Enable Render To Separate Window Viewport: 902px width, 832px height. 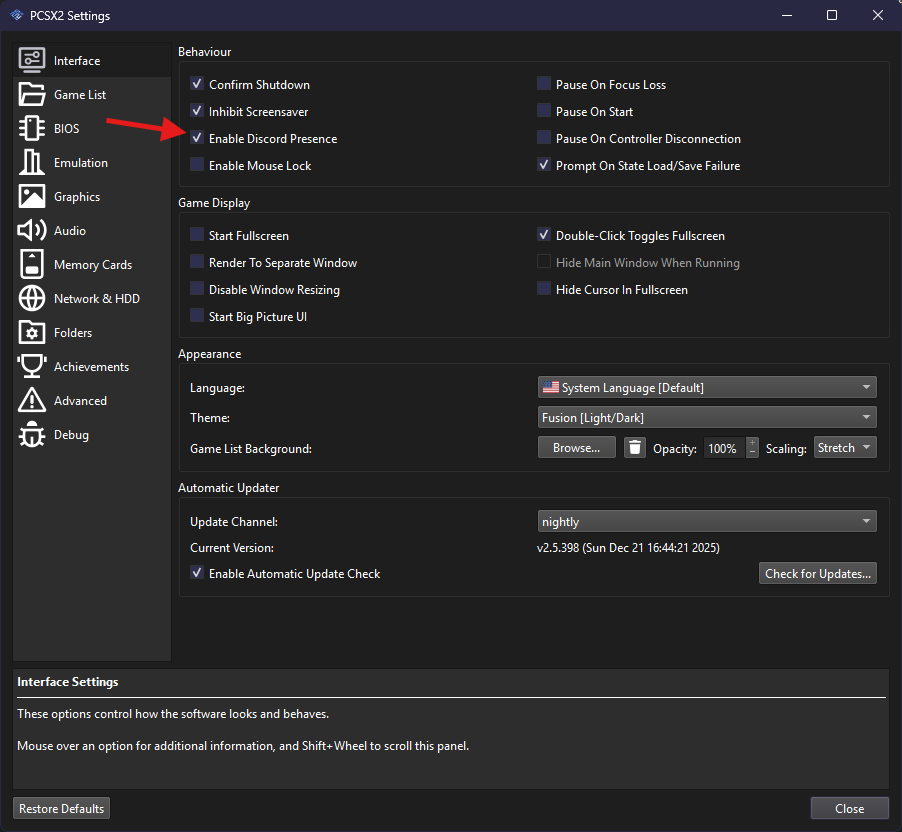(197, 262)
